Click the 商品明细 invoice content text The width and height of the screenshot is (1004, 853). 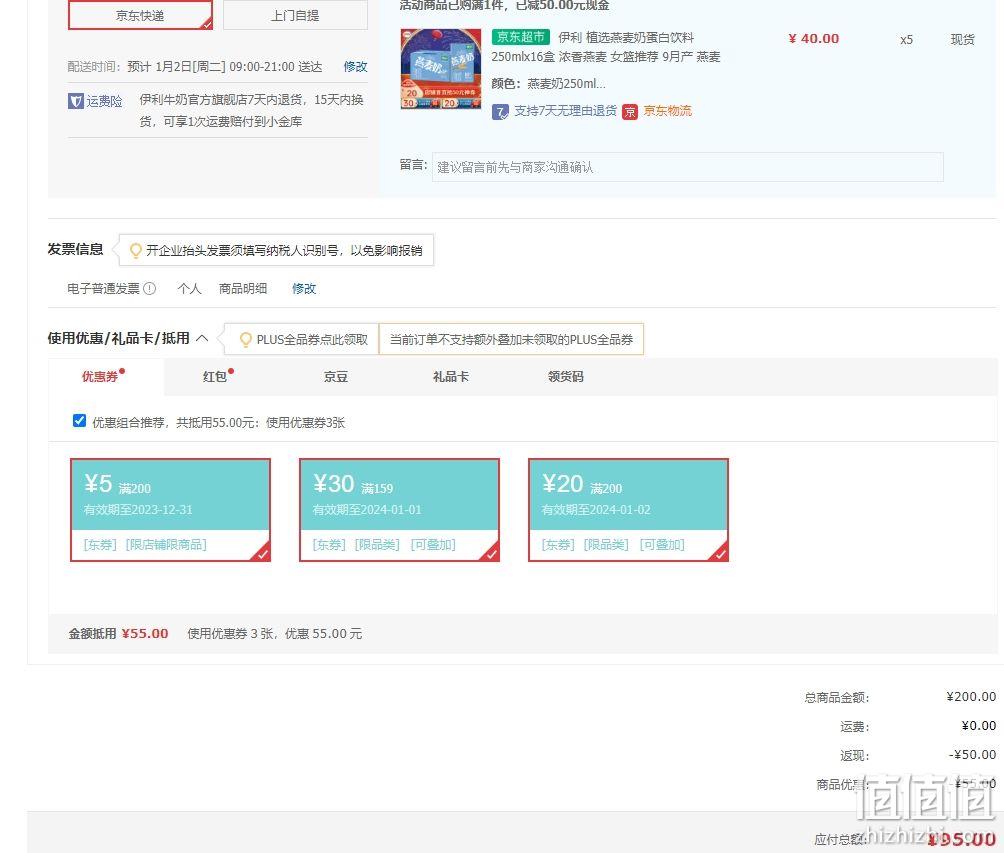[243, 289]
